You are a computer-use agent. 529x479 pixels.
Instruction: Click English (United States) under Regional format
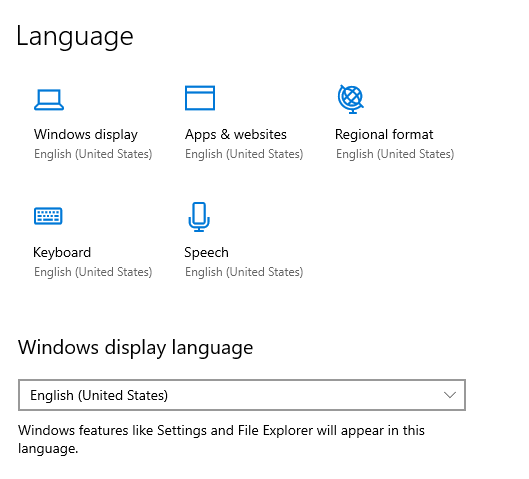coord(395,154)
